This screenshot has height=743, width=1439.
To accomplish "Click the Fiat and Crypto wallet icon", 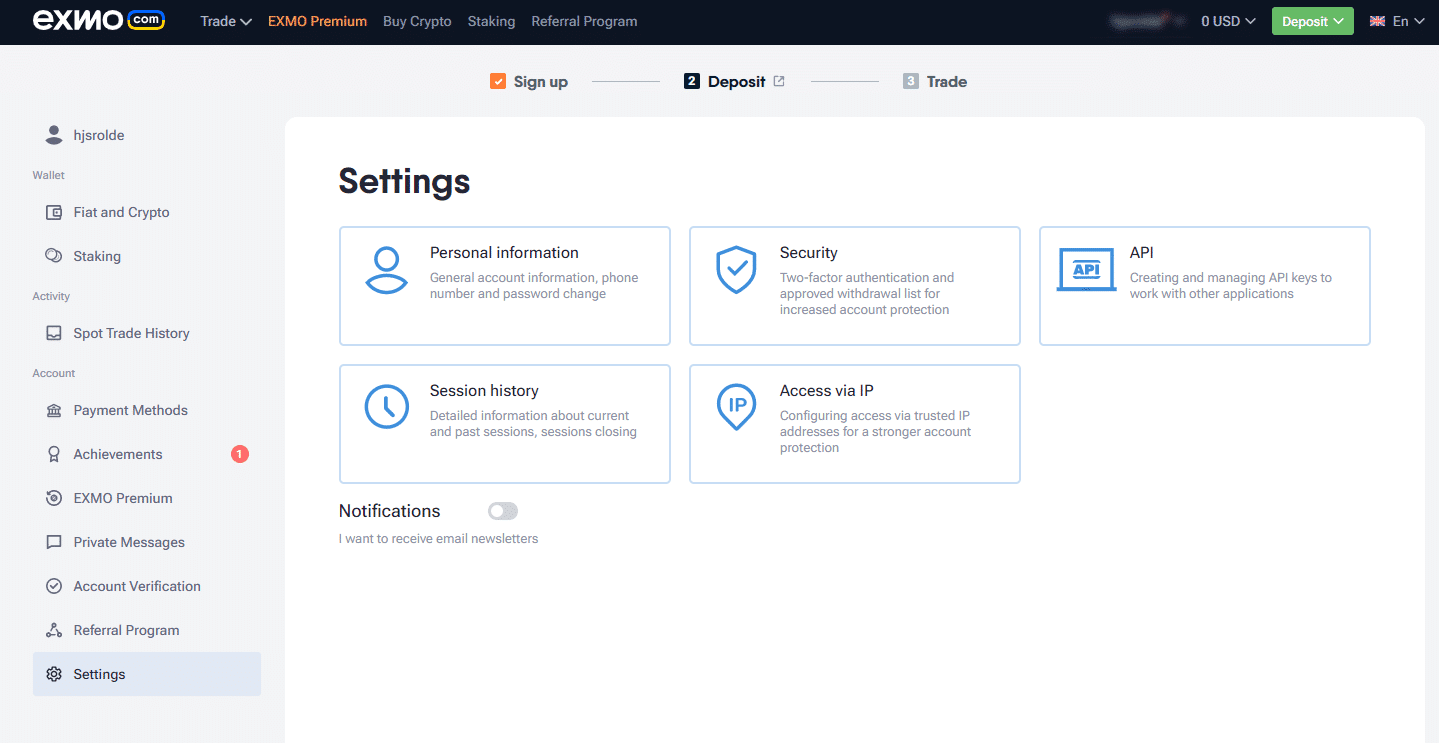I will tap(54, 212).
